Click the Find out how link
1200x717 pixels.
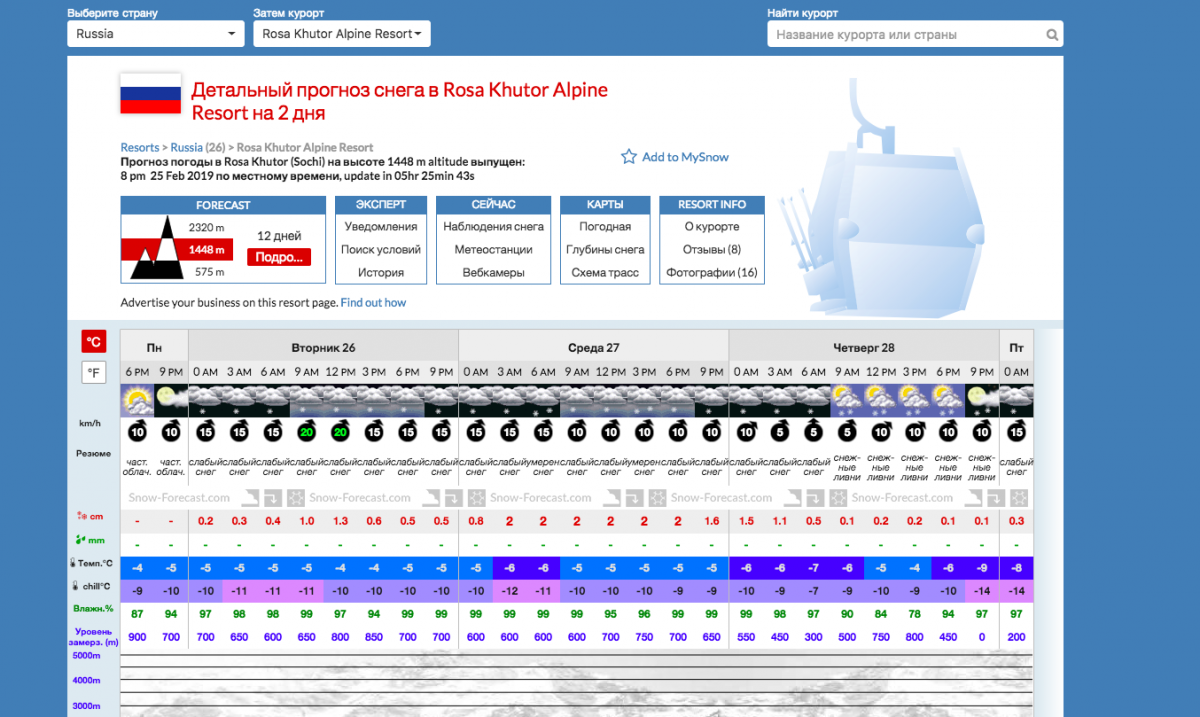pyautogui.click(x=373, y=302)
